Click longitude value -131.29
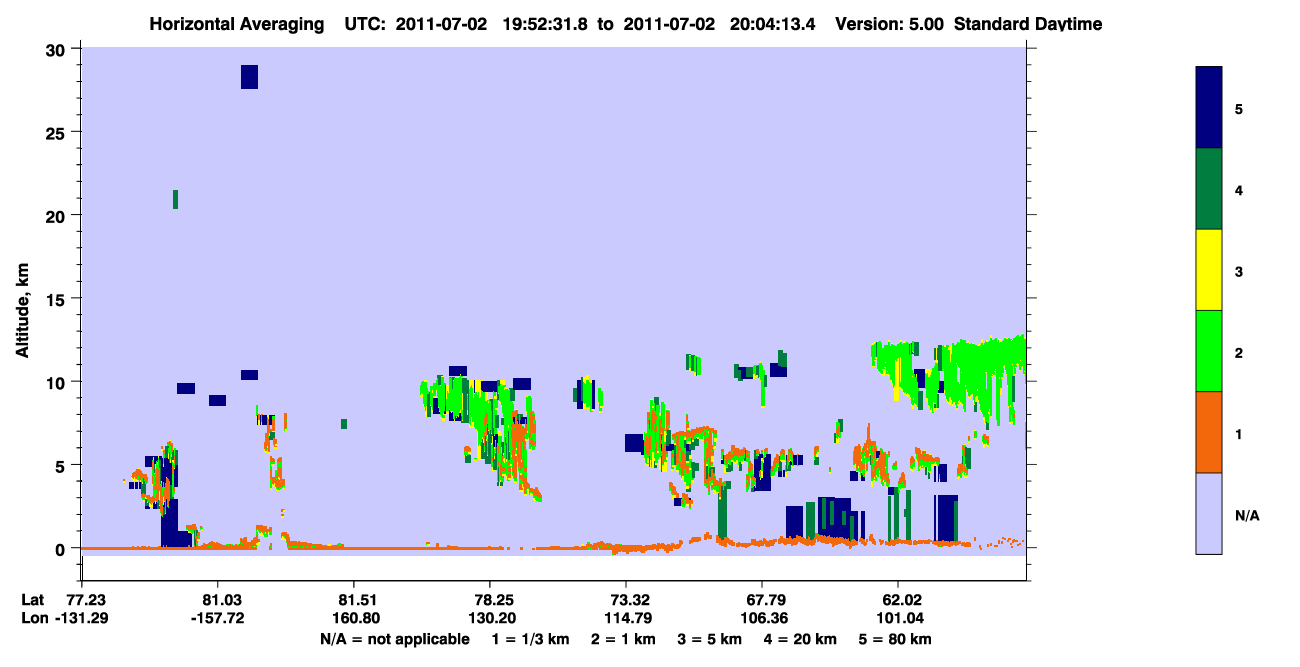1300x667 pixels. (81, 619)
